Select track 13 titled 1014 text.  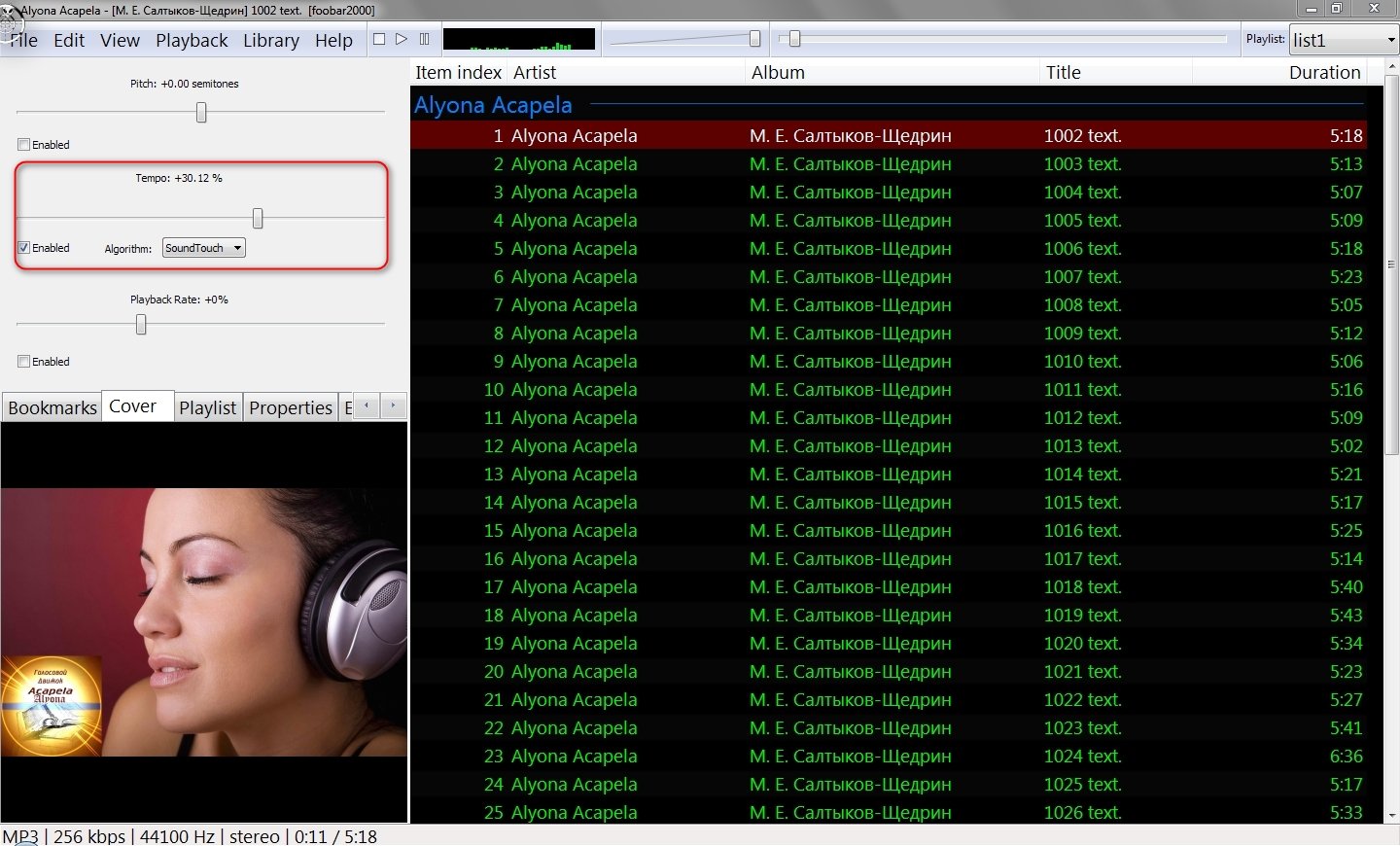(x=889, y=474)
